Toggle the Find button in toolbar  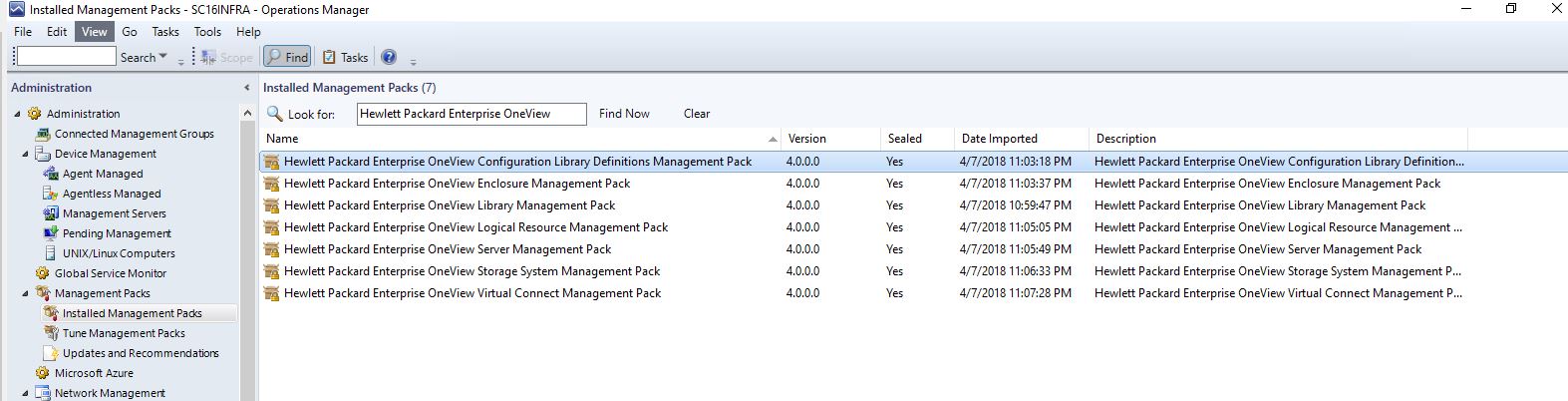click(x=287, y=58)
